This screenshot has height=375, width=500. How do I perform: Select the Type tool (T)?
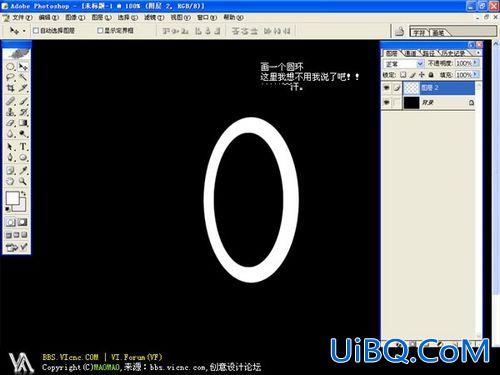tap(23, 146)
